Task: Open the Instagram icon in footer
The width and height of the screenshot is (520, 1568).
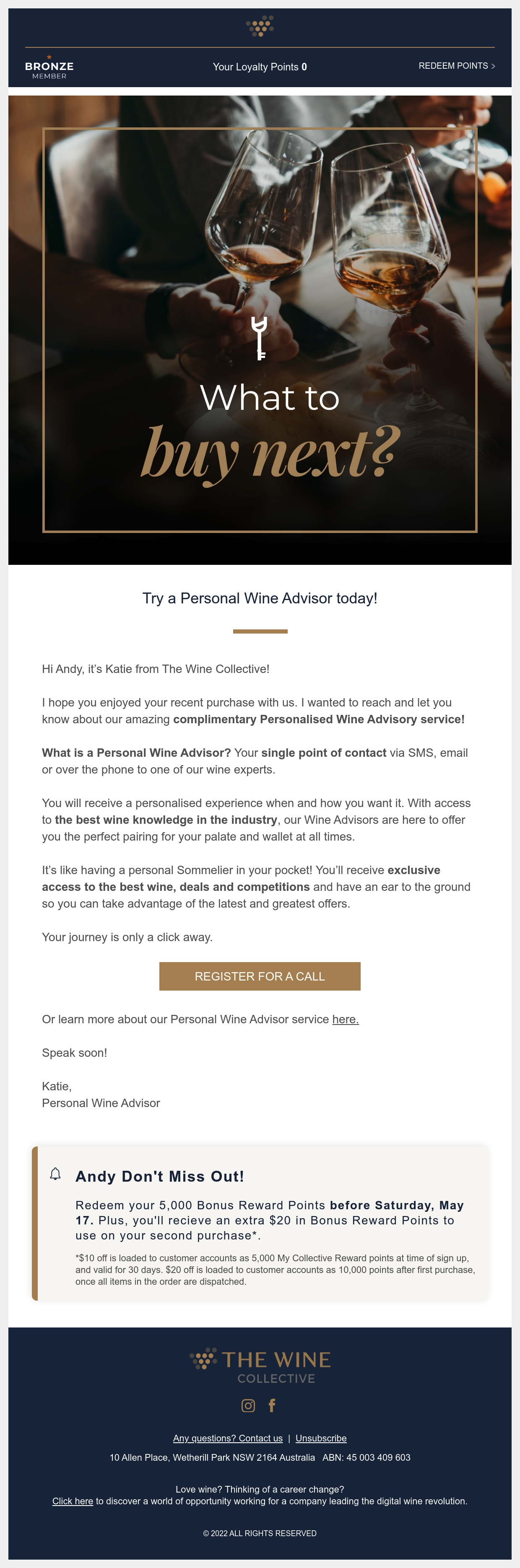Action: tap(248, 1405)
